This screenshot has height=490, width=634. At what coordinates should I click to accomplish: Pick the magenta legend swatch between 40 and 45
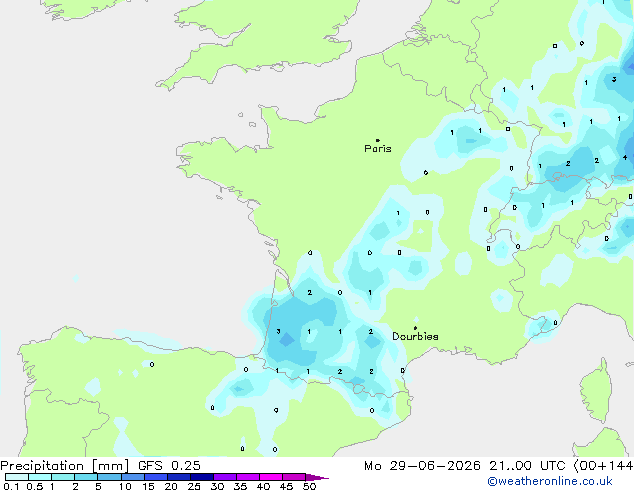pos(271,477)
